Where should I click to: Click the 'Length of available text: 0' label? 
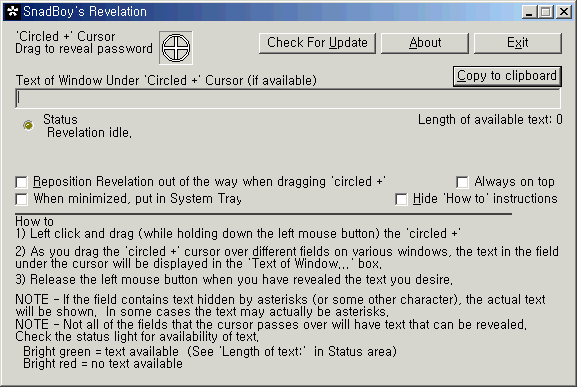tap(490, 120)
